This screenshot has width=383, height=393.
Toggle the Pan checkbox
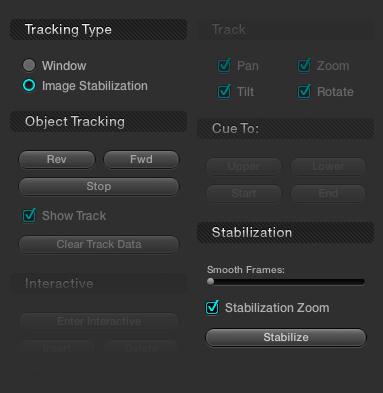[224, 65]
